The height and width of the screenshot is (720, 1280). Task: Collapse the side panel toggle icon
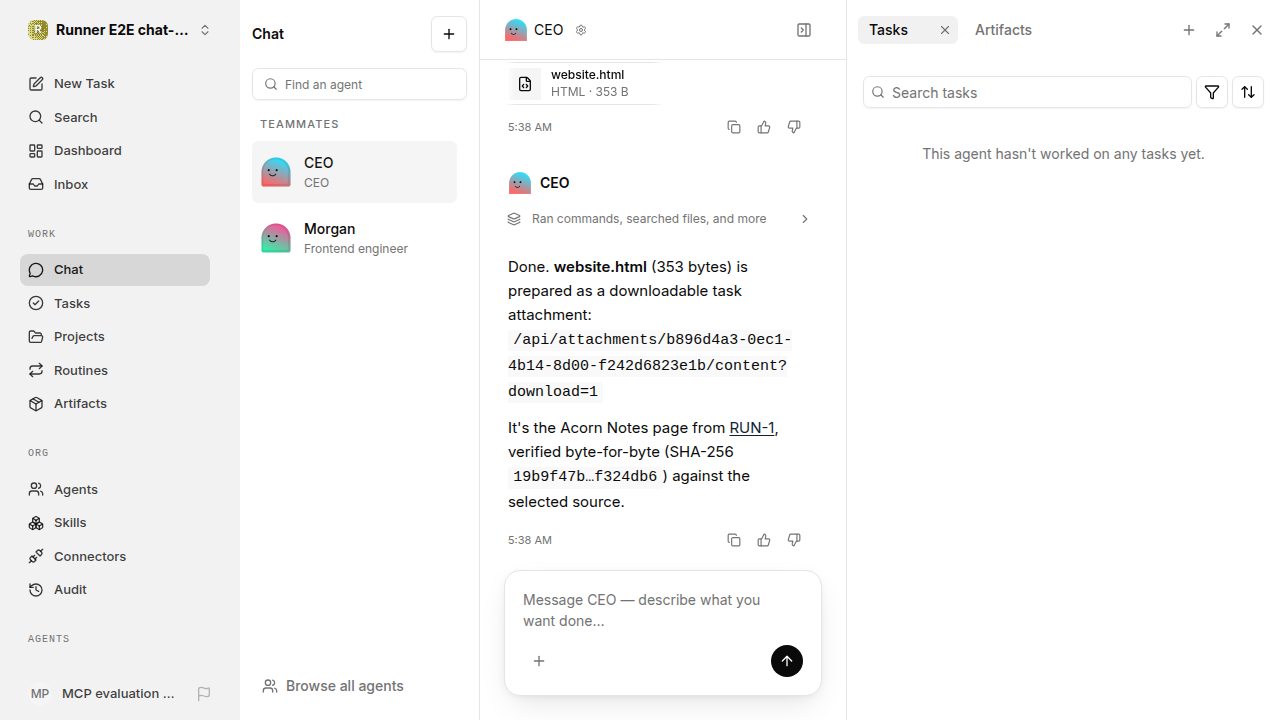(x=804, y=30)
